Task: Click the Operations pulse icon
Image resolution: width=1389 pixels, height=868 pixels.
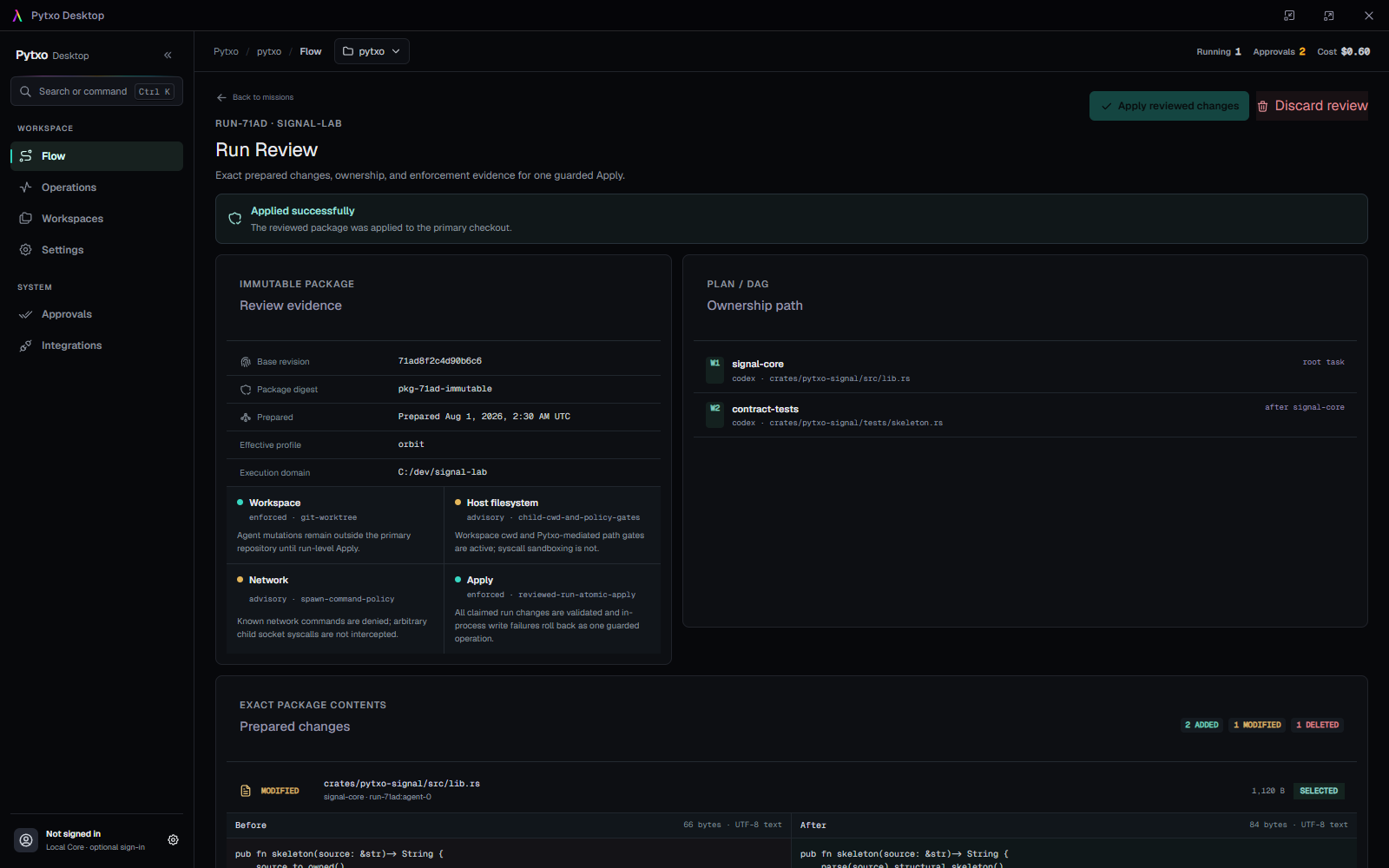Action: [26, 187]
